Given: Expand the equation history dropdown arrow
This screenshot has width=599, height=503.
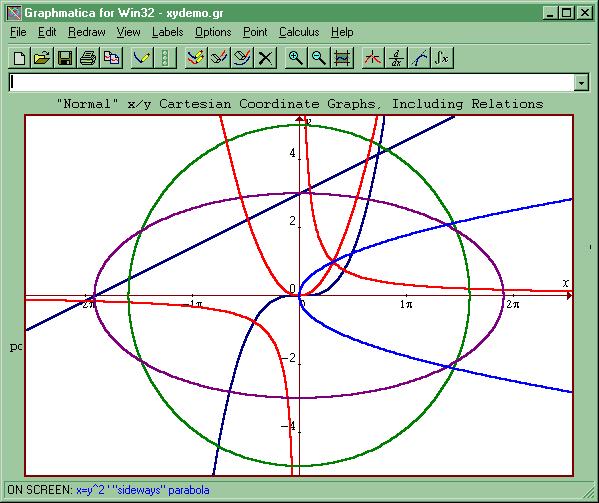Looking at the screenshot, I should point(581,82).
